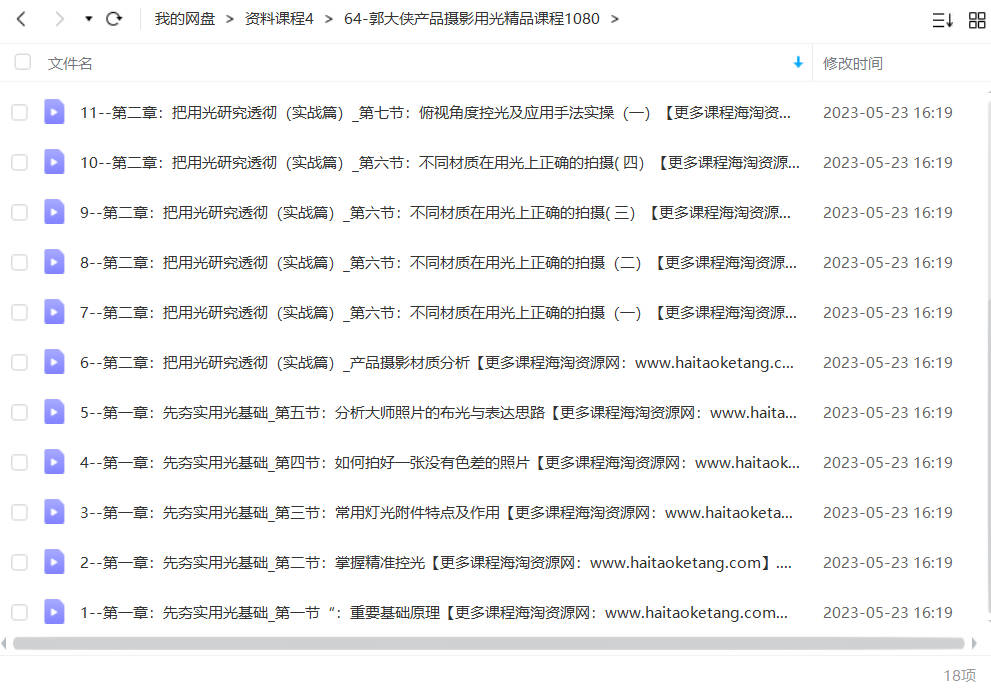Select file name 1--第一章 第一节 重要基础原理

434,612
